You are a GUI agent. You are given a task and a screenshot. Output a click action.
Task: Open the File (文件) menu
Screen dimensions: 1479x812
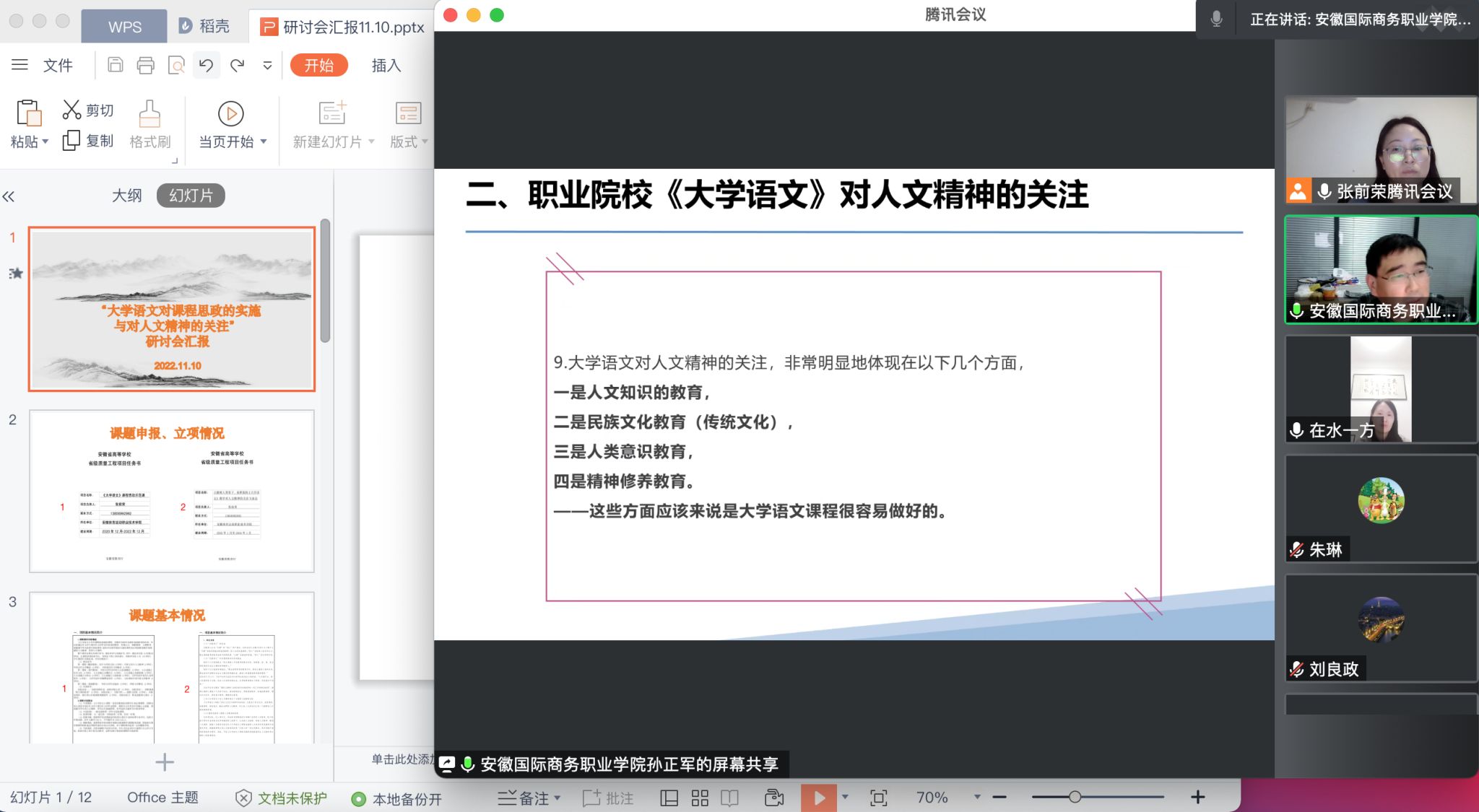pyautogui.click(x=58, y=66)
